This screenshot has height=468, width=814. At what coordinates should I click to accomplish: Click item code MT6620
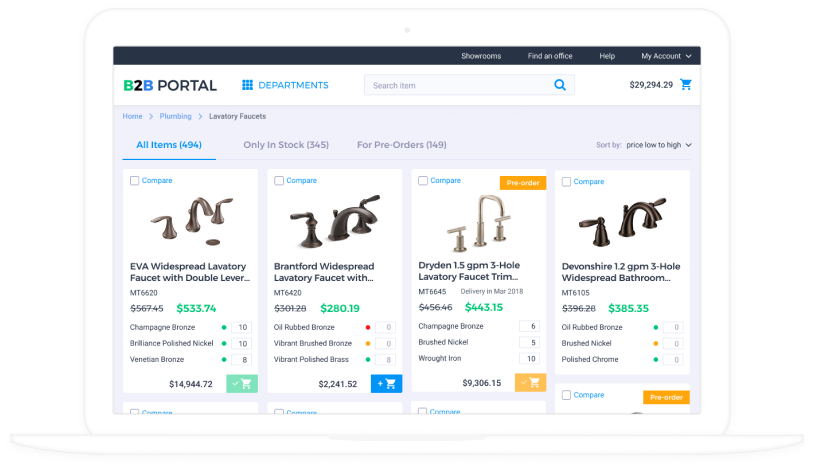[143, 293]
